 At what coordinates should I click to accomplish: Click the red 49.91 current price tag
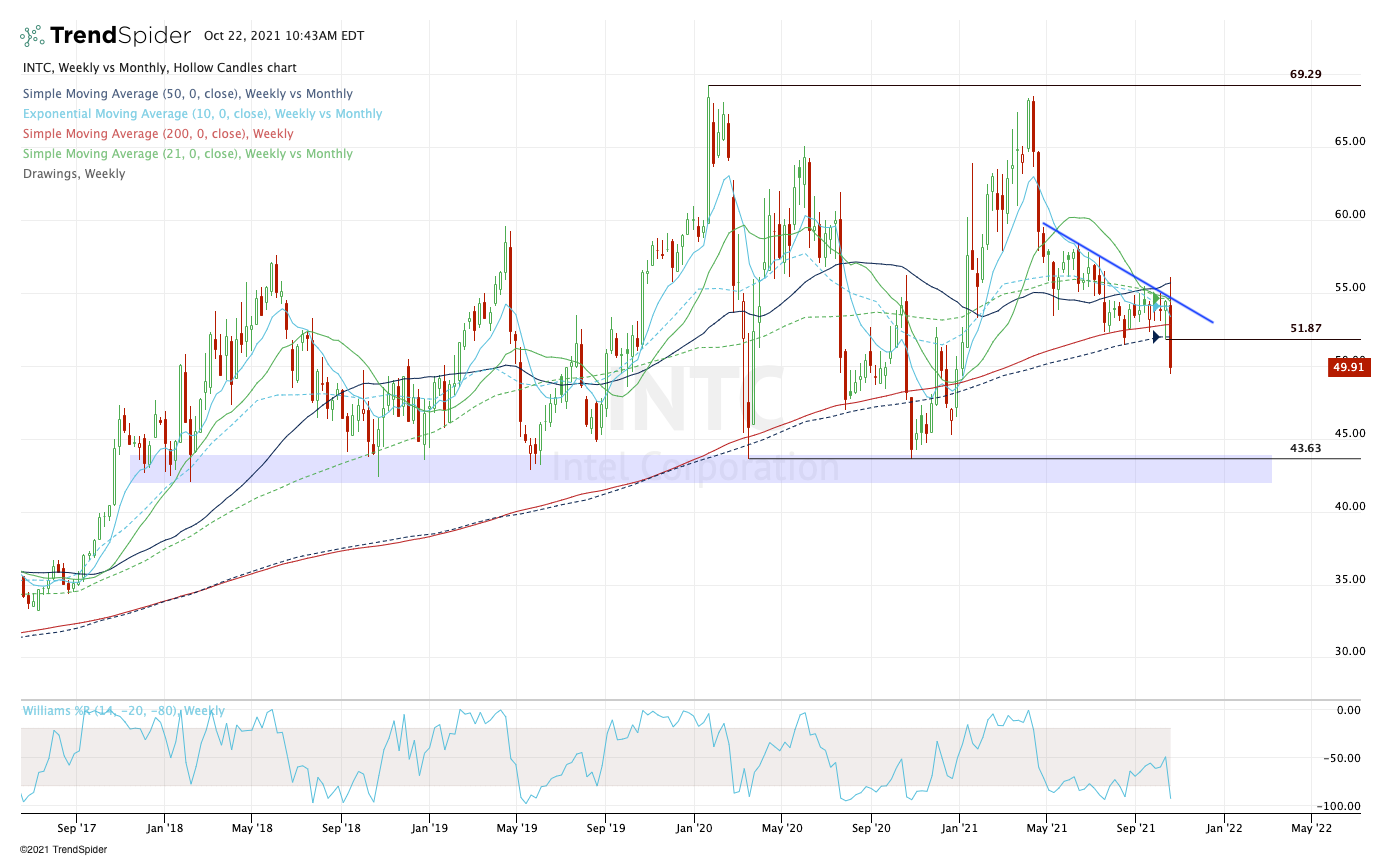pyautogui.click(x=1350, y=367)
